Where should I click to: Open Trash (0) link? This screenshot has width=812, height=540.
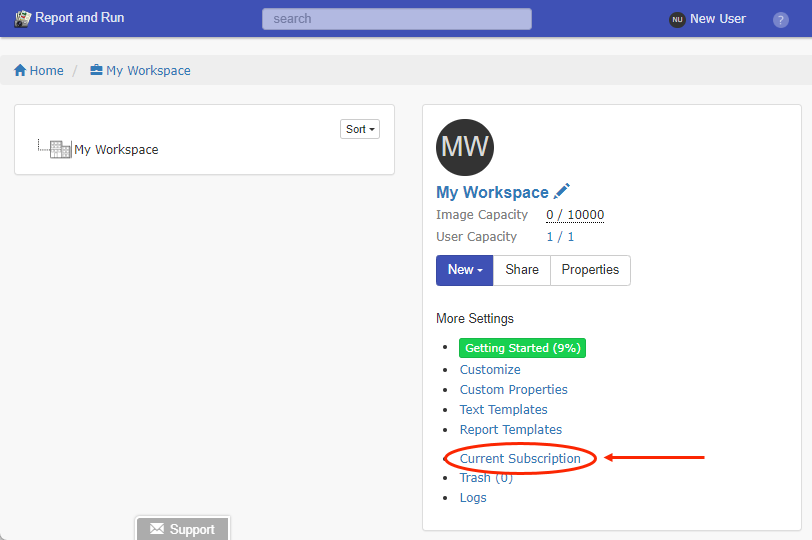pos(486,477)
